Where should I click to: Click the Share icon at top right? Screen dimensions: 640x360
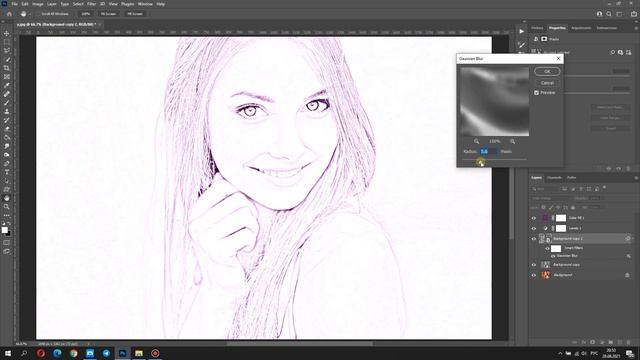[633, 14]
